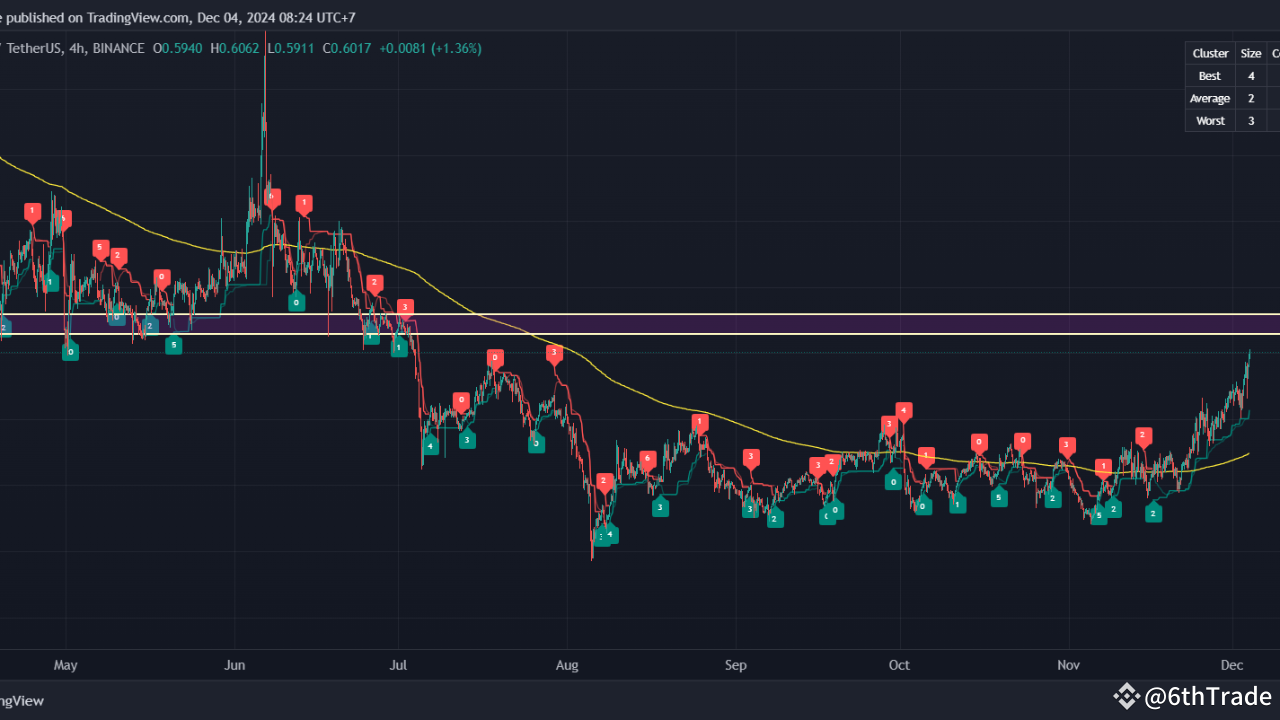Click the TradingView logo at bottom left

[22, 700]
